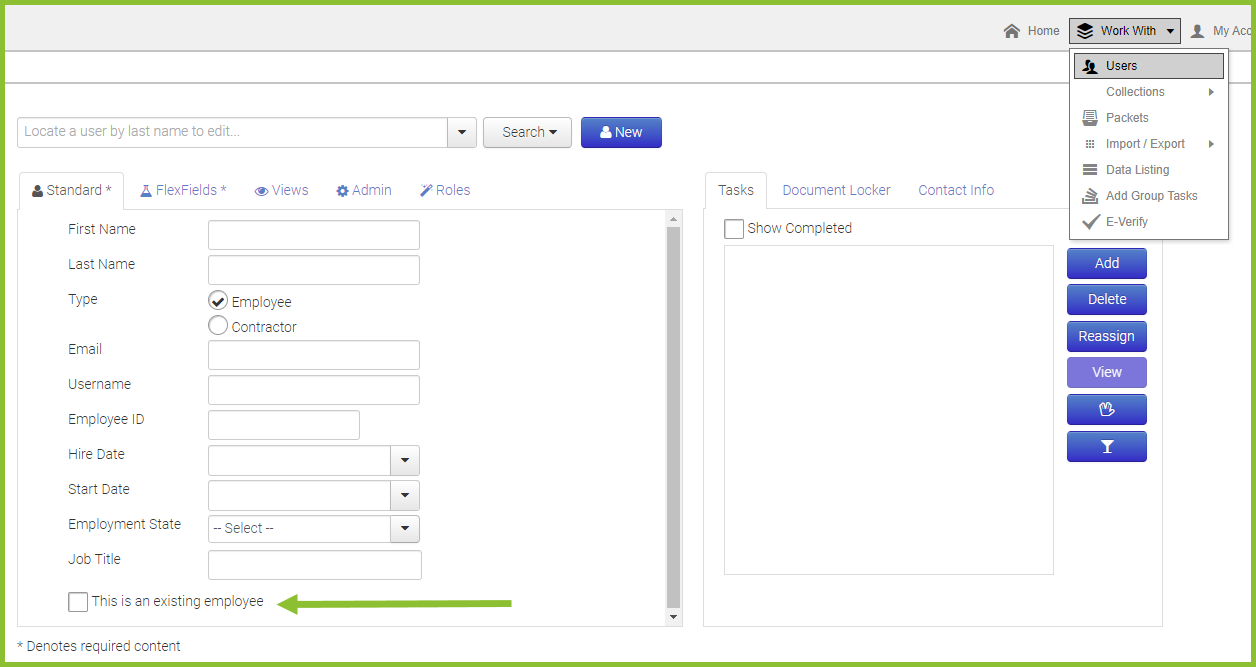Click the Standard tab person icon
The width and height of the screenshot is (1256, 667).
(38, 191)
